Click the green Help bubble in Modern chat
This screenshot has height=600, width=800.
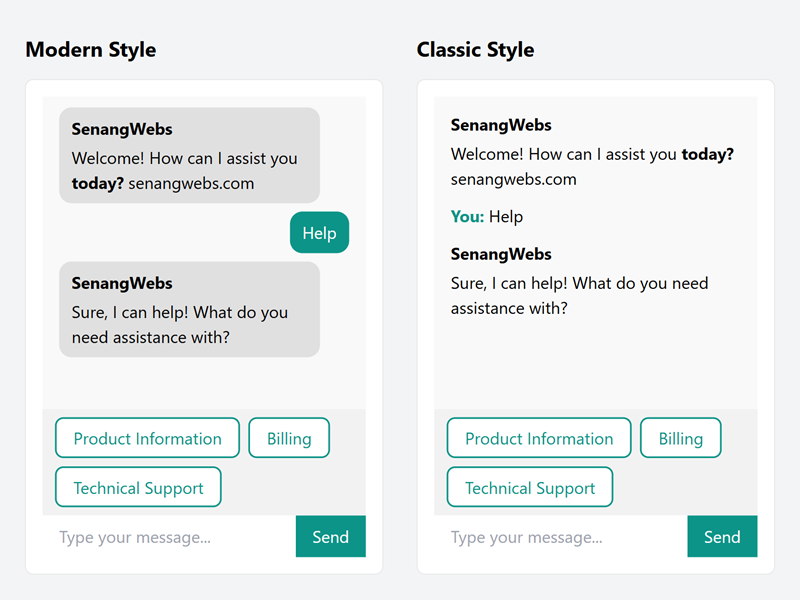(x=319, y=233)
